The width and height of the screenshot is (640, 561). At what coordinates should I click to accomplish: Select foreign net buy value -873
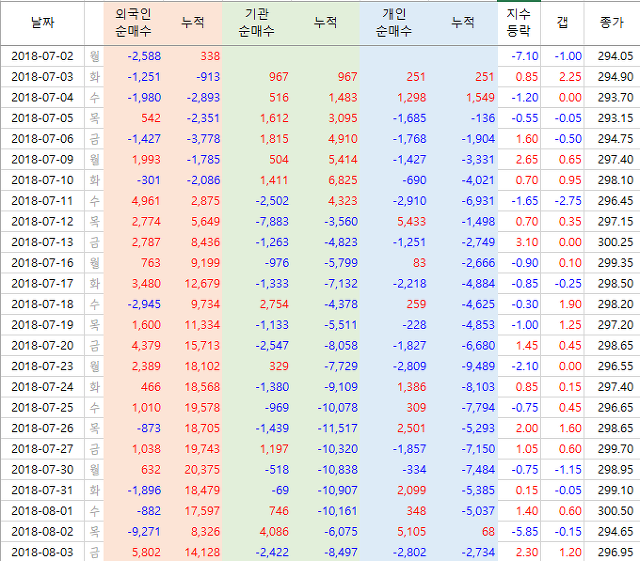[x=149, y=428]
